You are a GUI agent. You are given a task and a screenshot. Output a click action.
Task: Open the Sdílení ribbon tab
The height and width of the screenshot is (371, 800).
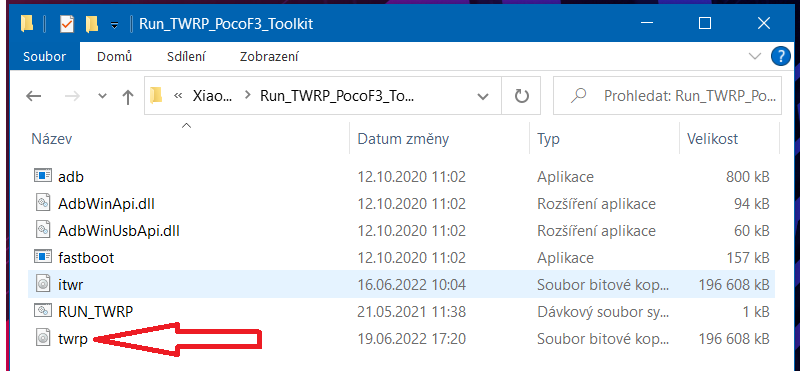click(x=186, y=57)
